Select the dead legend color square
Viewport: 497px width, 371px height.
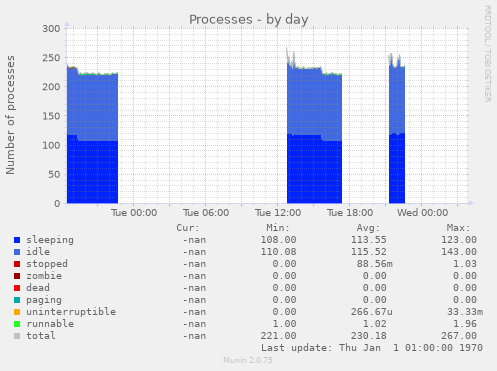pyautogui.click(x=17, y=288)
